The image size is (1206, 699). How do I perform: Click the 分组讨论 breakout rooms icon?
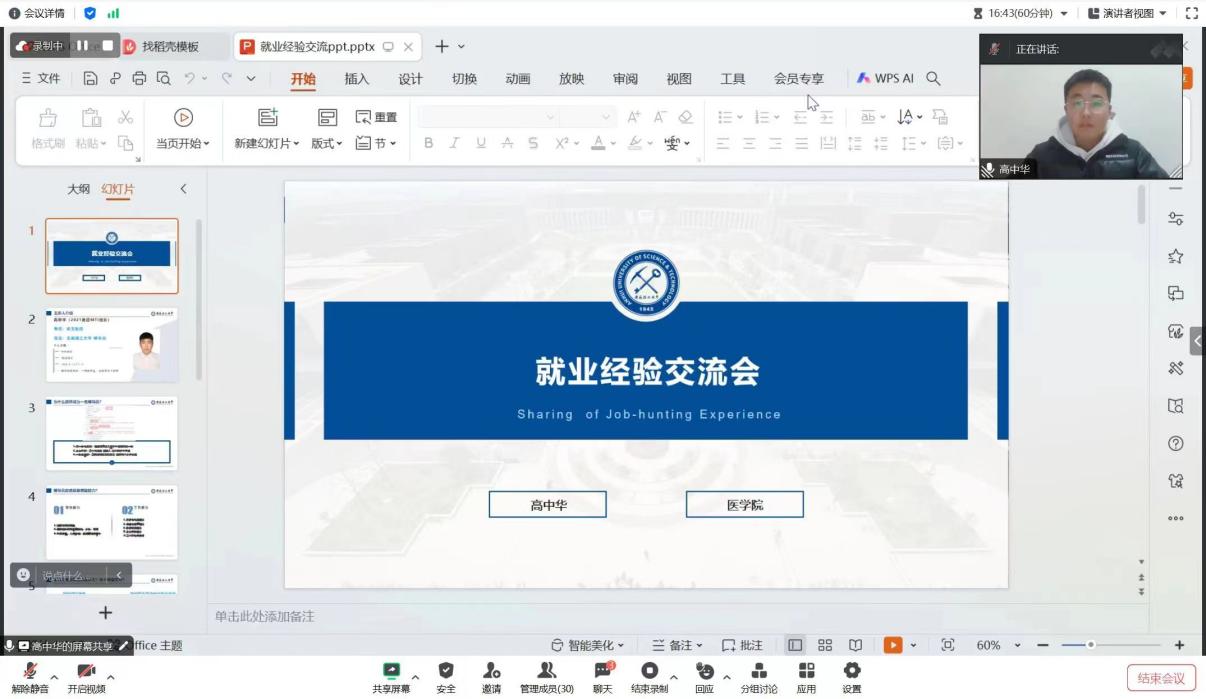point(758,671)
